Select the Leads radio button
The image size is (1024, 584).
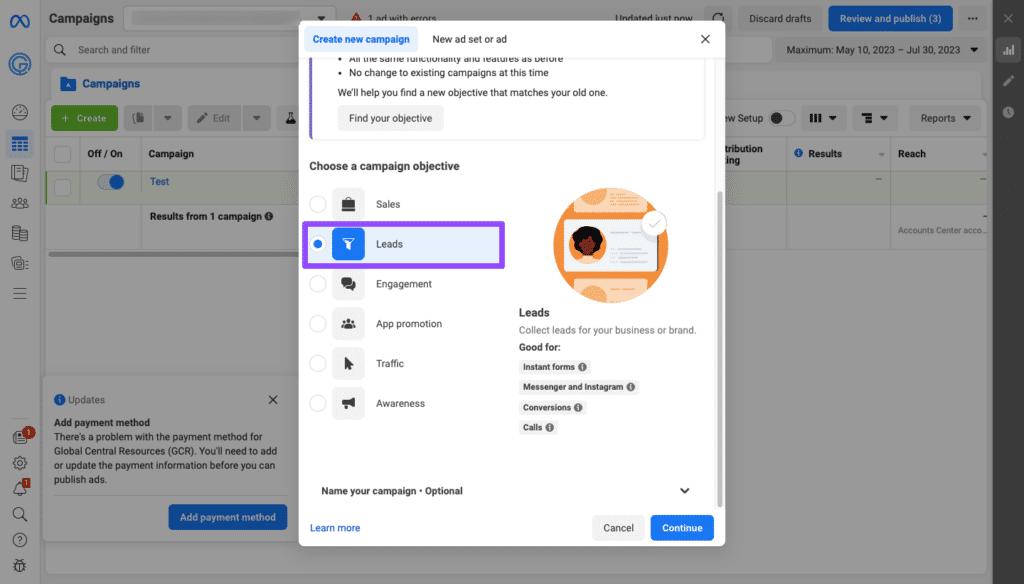point(318,244)
